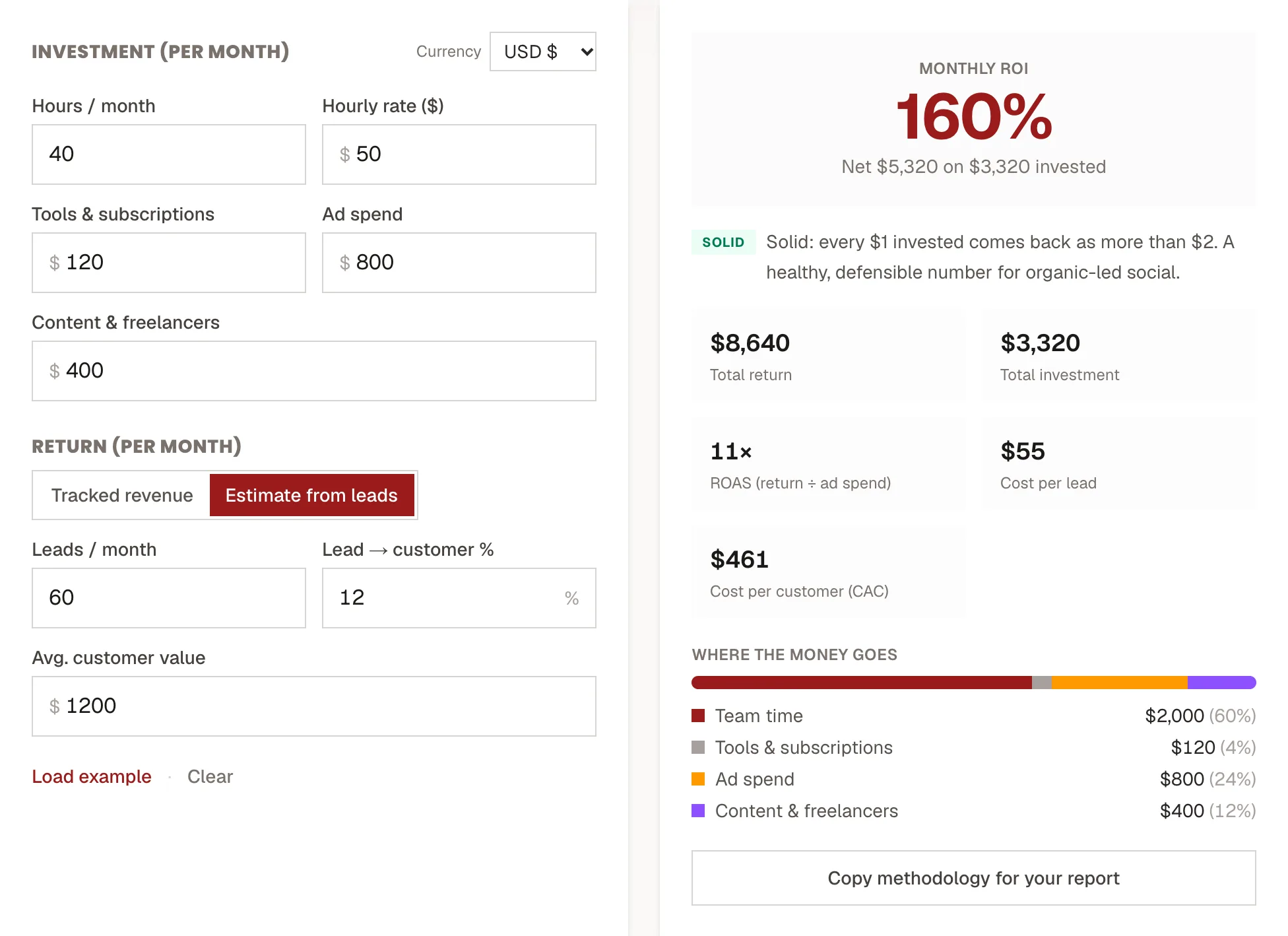Image resolution: width=1288 pixels, height=936 pixels.
Task: Click the Clear link
Action: (210, 776)
